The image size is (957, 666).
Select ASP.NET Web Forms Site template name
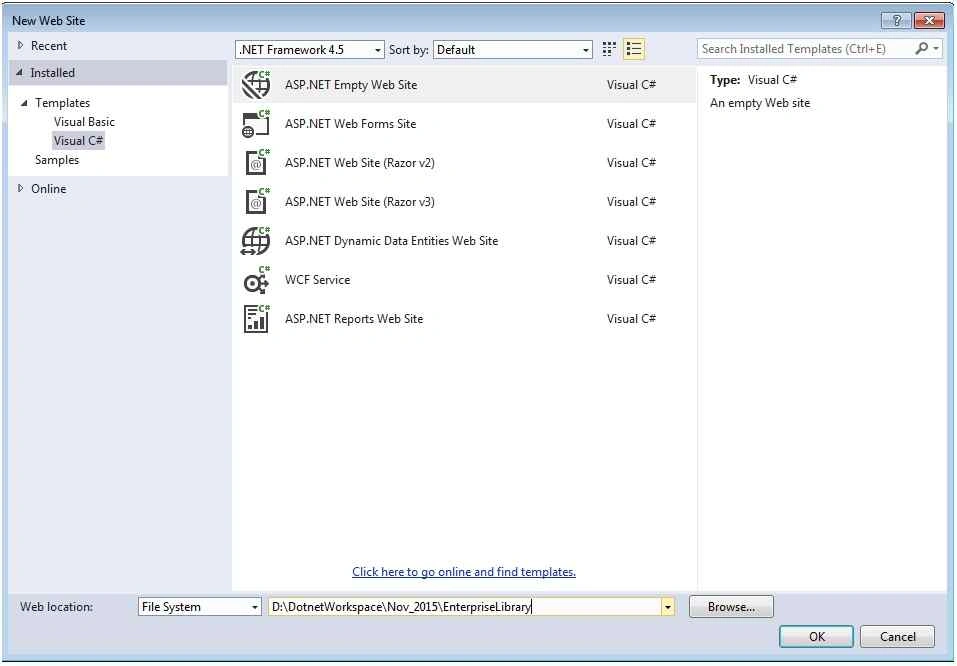click(x=350, y=124)
